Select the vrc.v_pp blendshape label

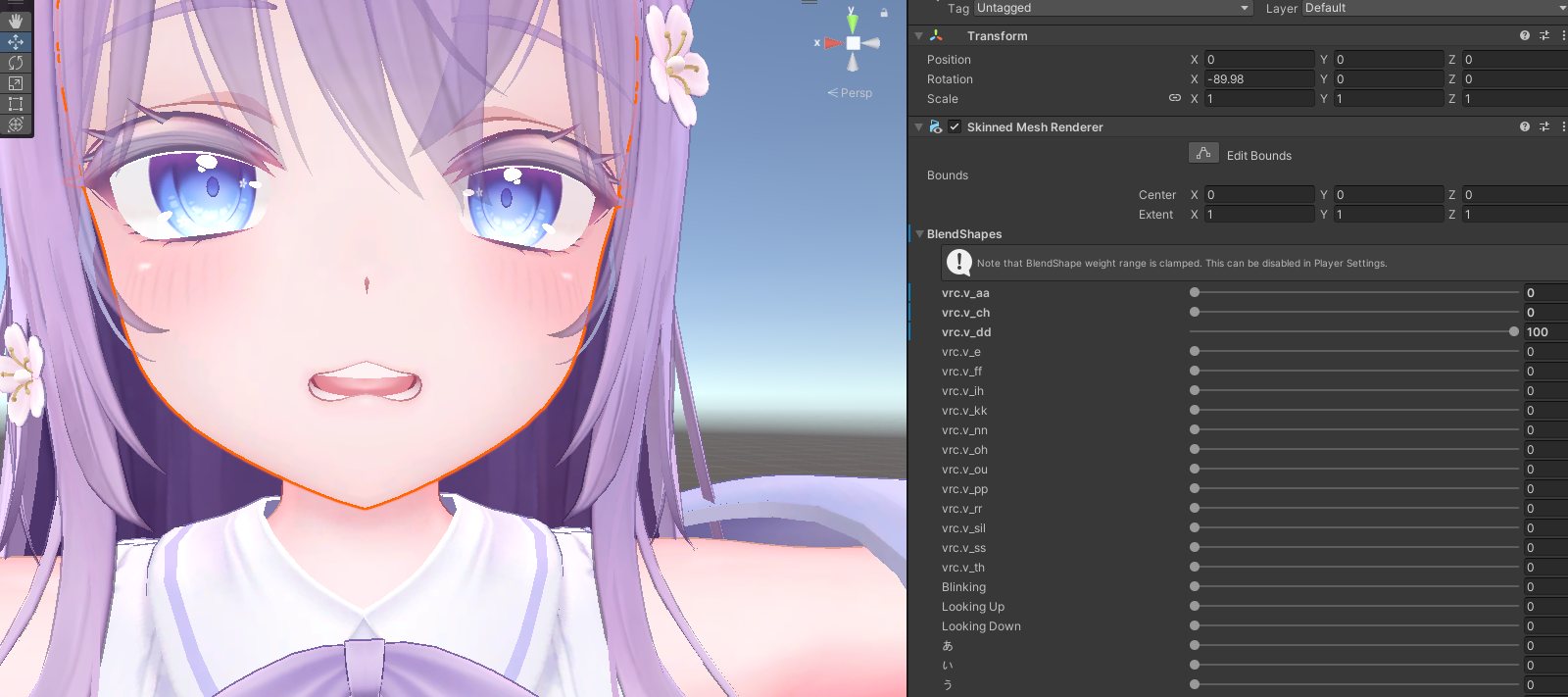click(964, 489)
